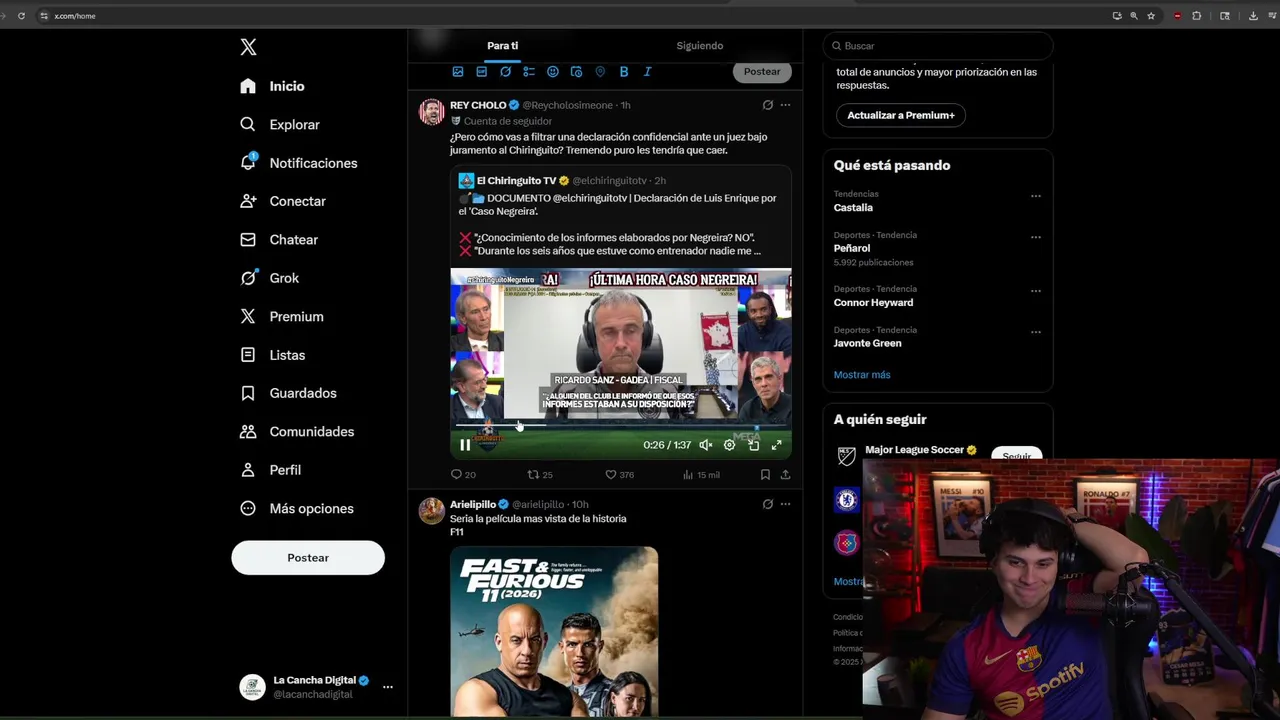
Task: Bookmark the REY CHOLO post
Action: (x=765, y=475)
